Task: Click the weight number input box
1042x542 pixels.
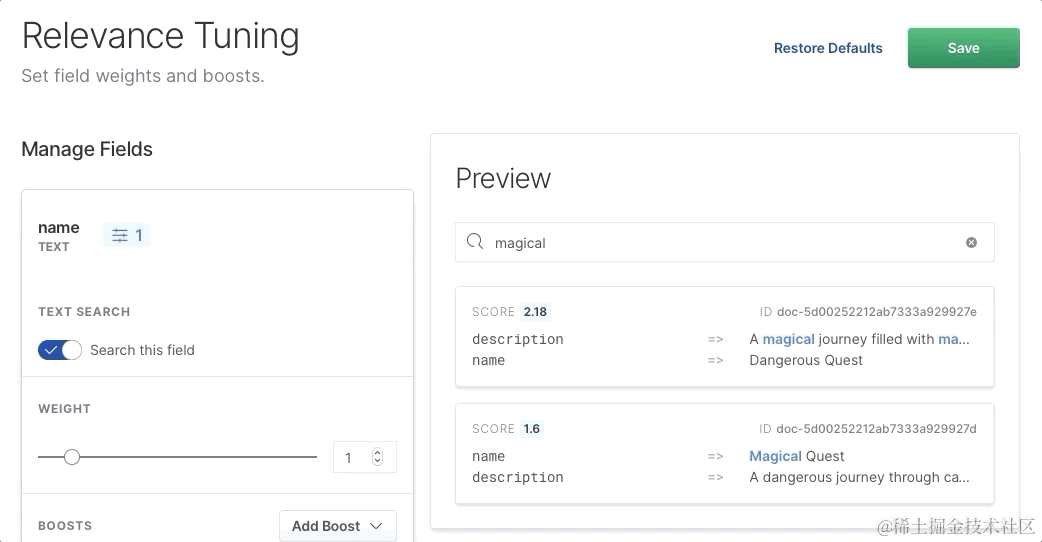Action: tap(352, 458)
